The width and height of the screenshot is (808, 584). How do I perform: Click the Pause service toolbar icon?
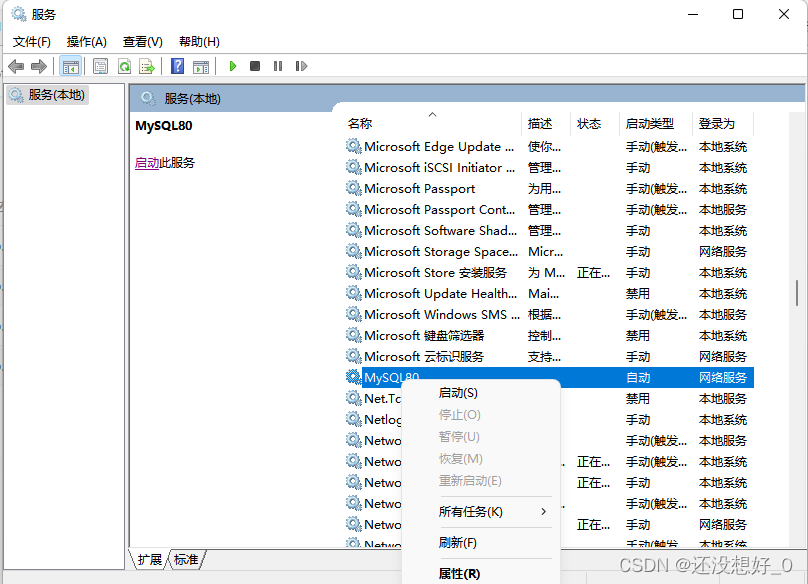278,66
